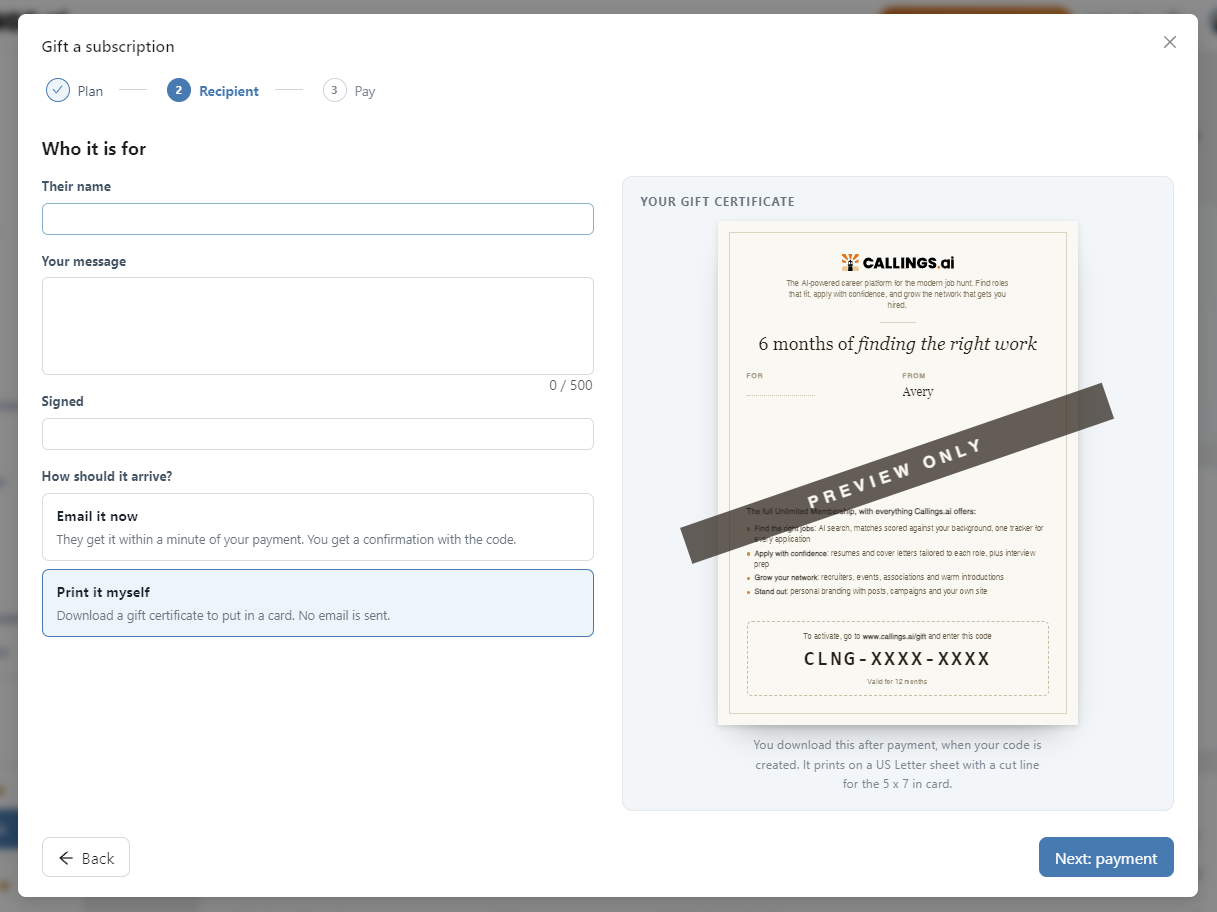Image resolution: width=1217 pixels, height=912 pixels.
Task: Click the 'Your message' field label
Action: pos(84,261)
